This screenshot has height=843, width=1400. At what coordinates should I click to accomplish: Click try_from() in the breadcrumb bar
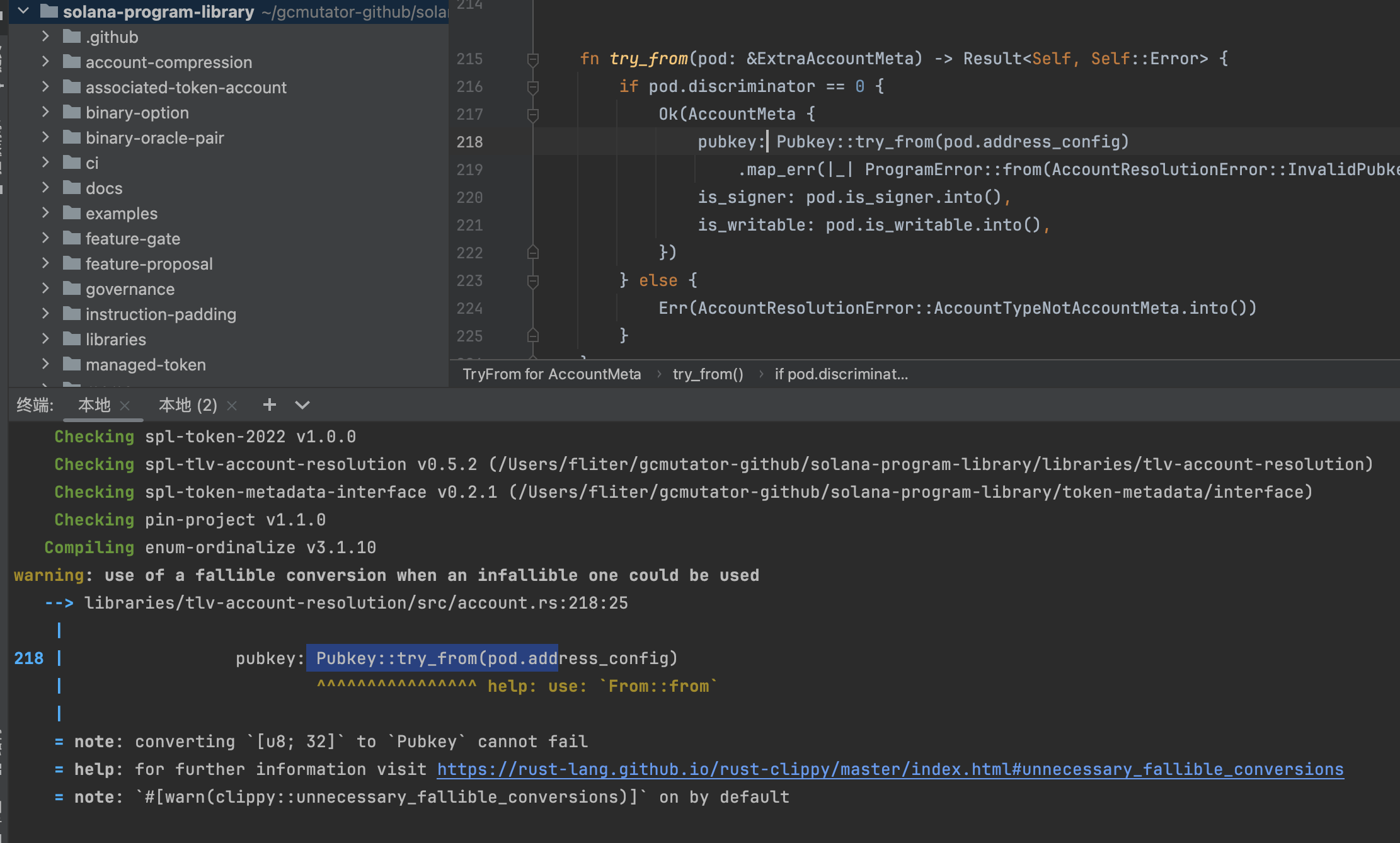[708, 374]
